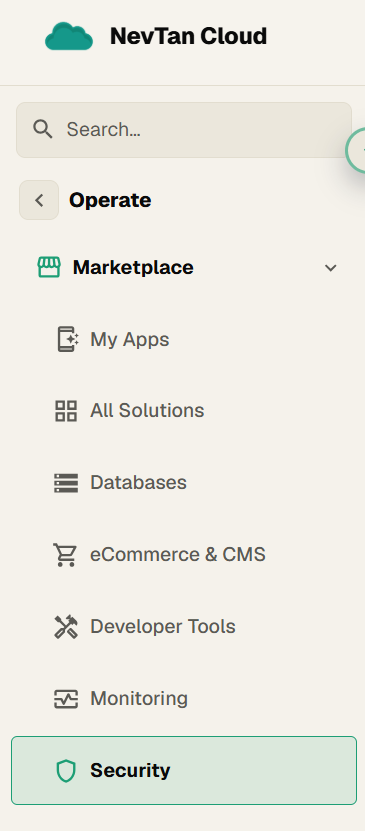Click the NevTan Cloud brand title
Viewport: 365px width, 831px height.
pyautogui.click(x=189, y=37)
